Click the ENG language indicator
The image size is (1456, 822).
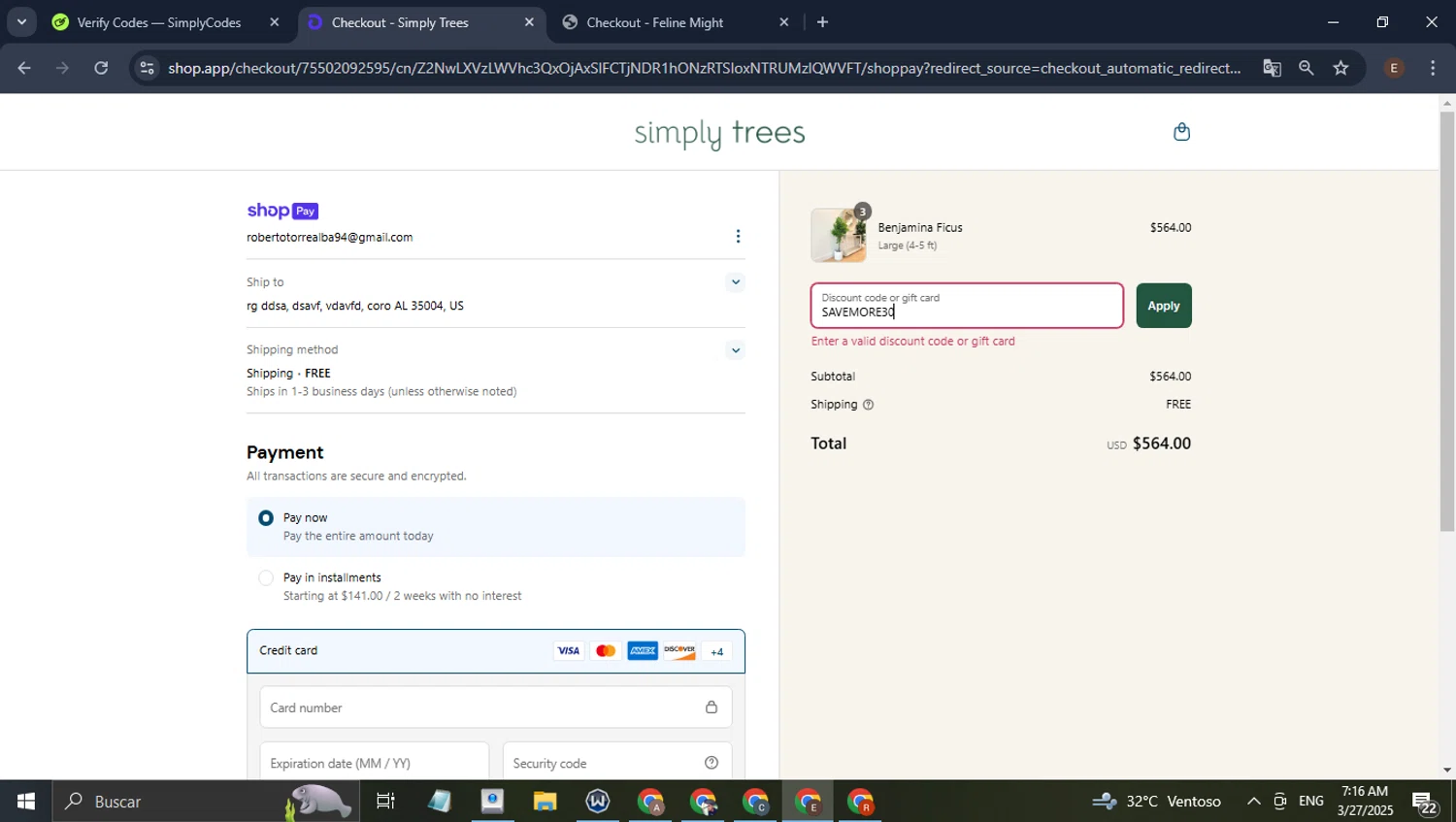1311,802
